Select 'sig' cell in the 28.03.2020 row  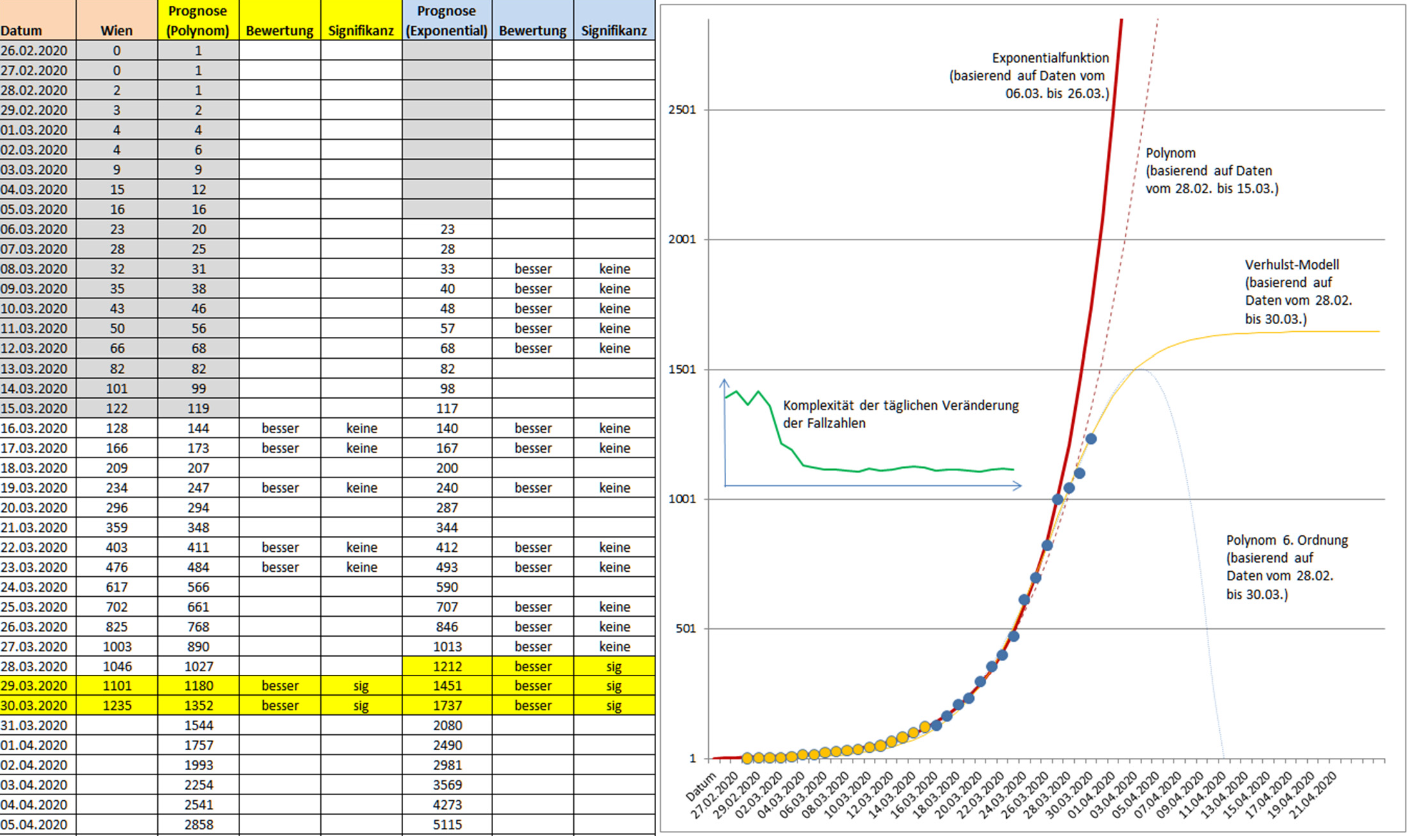(614, 666)
